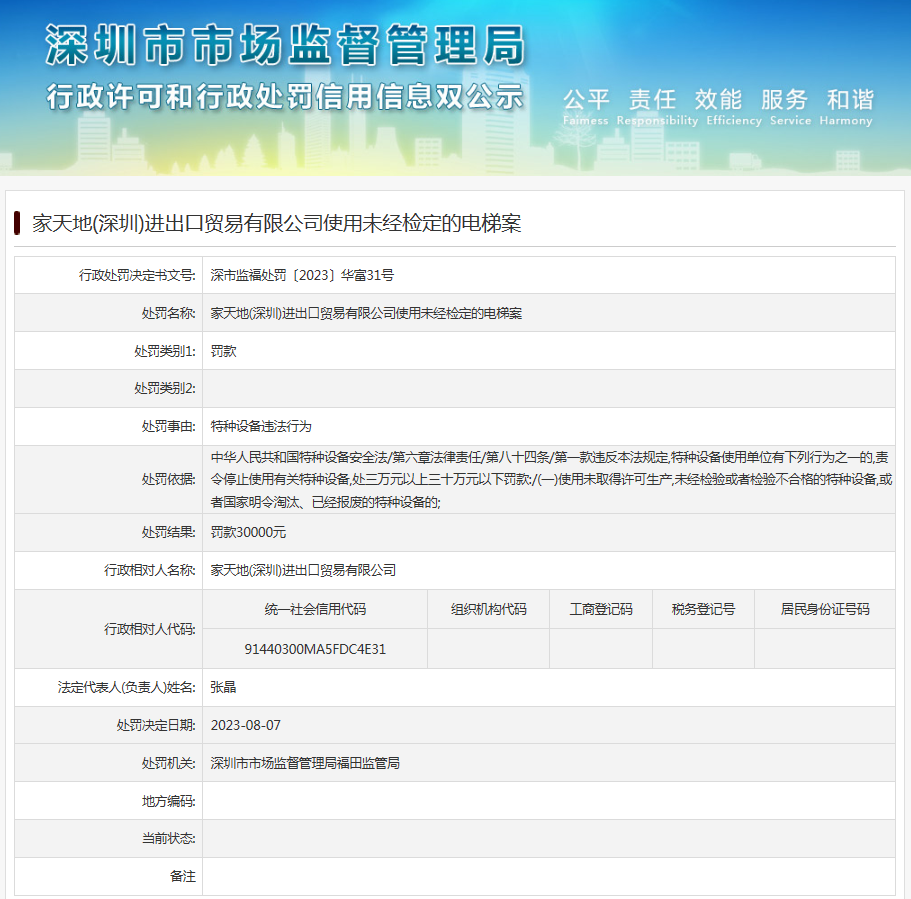
Task: Click the 组织机构代码 column header
Action: click(488, 609)
